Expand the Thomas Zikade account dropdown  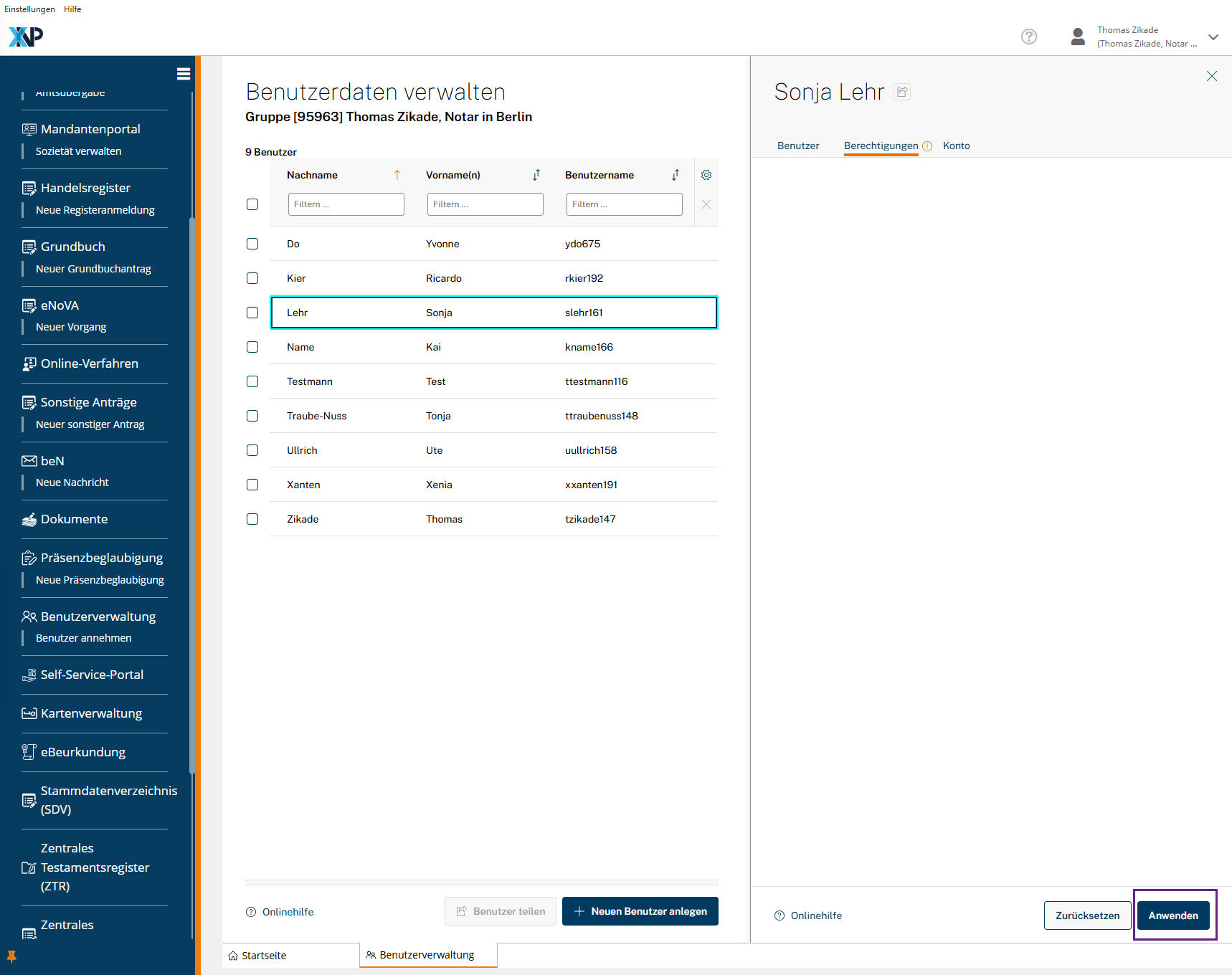[x=1213, y=37]
